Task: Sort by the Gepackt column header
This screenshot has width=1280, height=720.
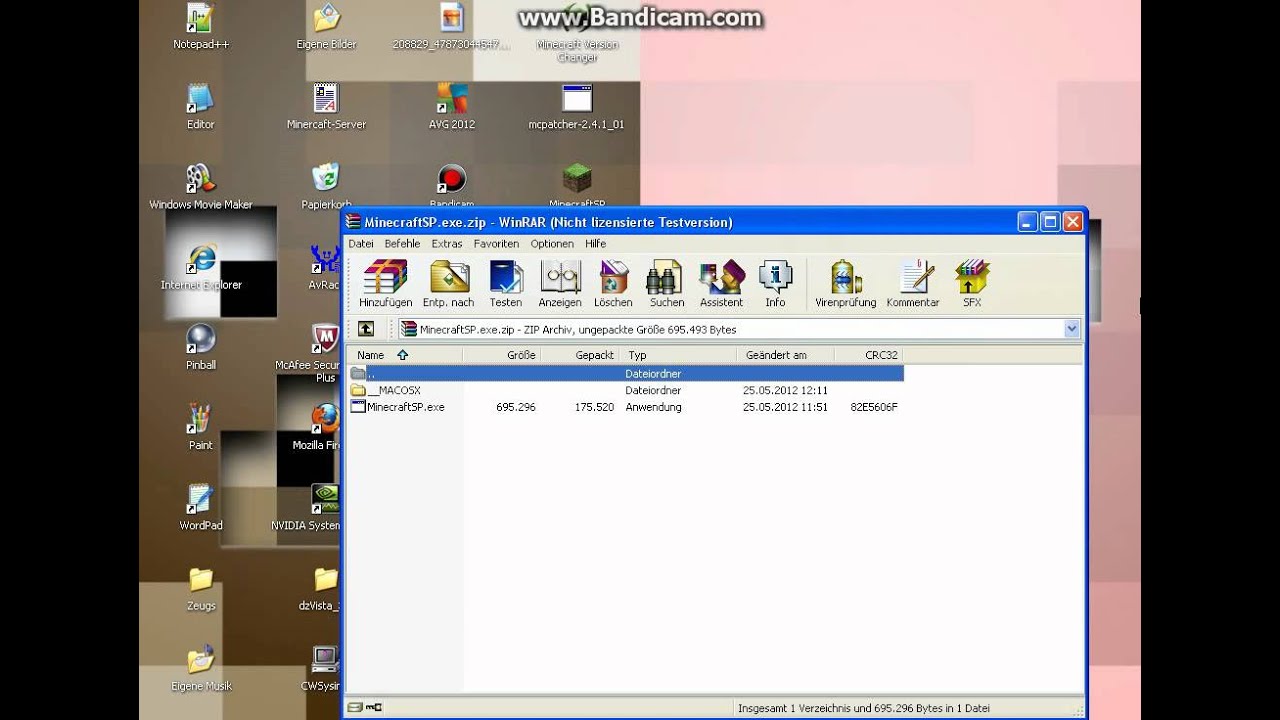Action: 580,355
